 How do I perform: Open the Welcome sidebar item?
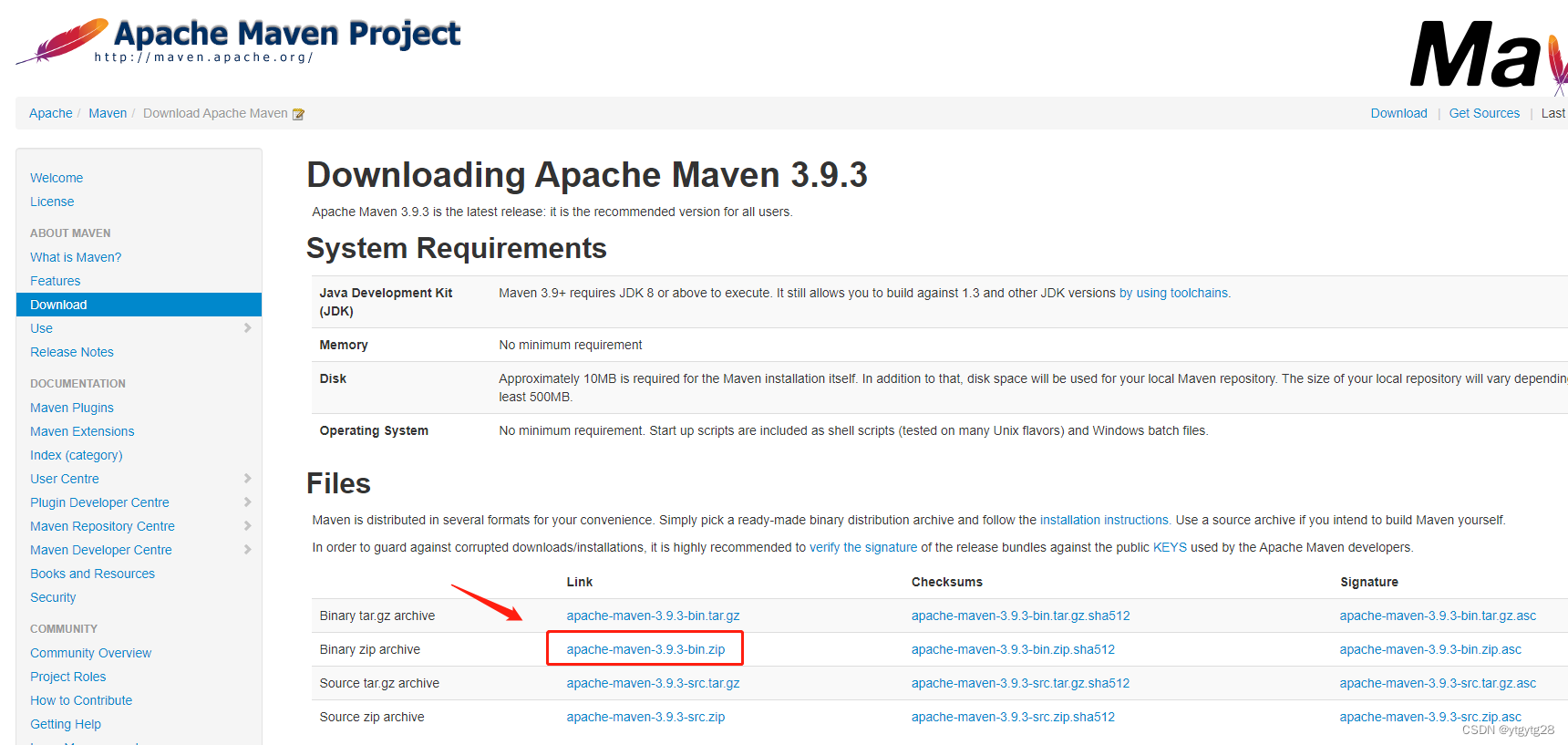pyautogui.click(x=57, y=178)
